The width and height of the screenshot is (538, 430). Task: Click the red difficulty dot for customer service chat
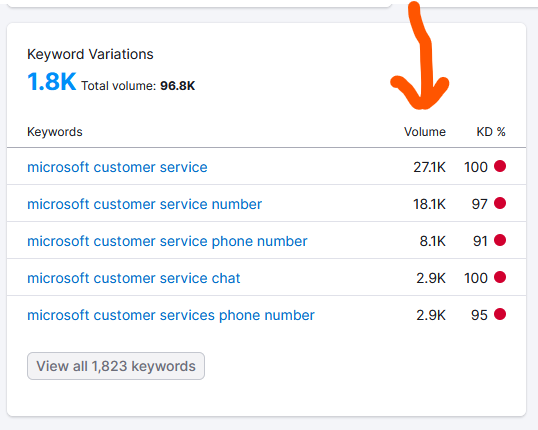[x=500, y=277]
